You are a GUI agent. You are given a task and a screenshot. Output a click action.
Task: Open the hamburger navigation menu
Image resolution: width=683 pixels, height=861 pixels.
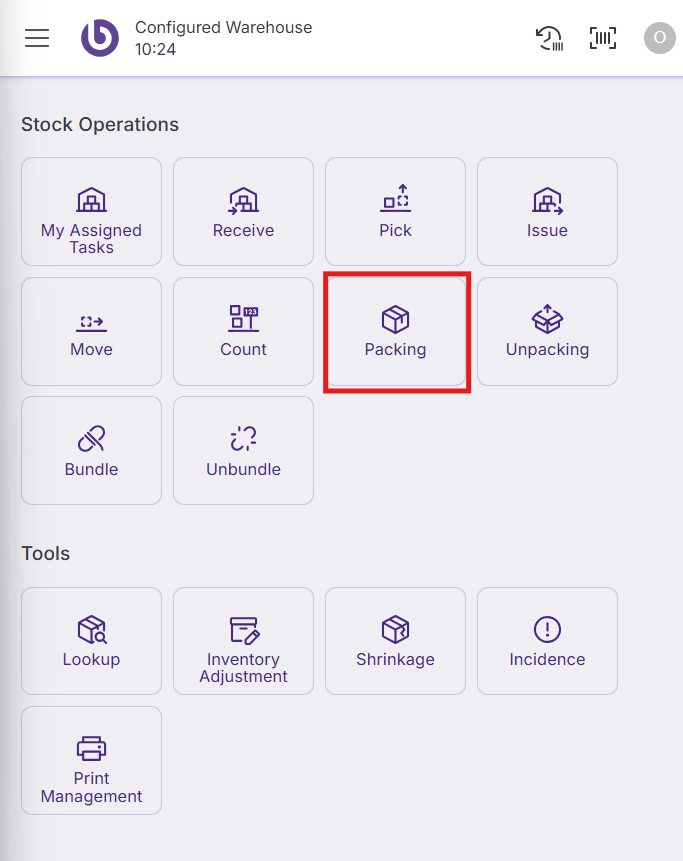pyautogui.click(x=37, y=38)
